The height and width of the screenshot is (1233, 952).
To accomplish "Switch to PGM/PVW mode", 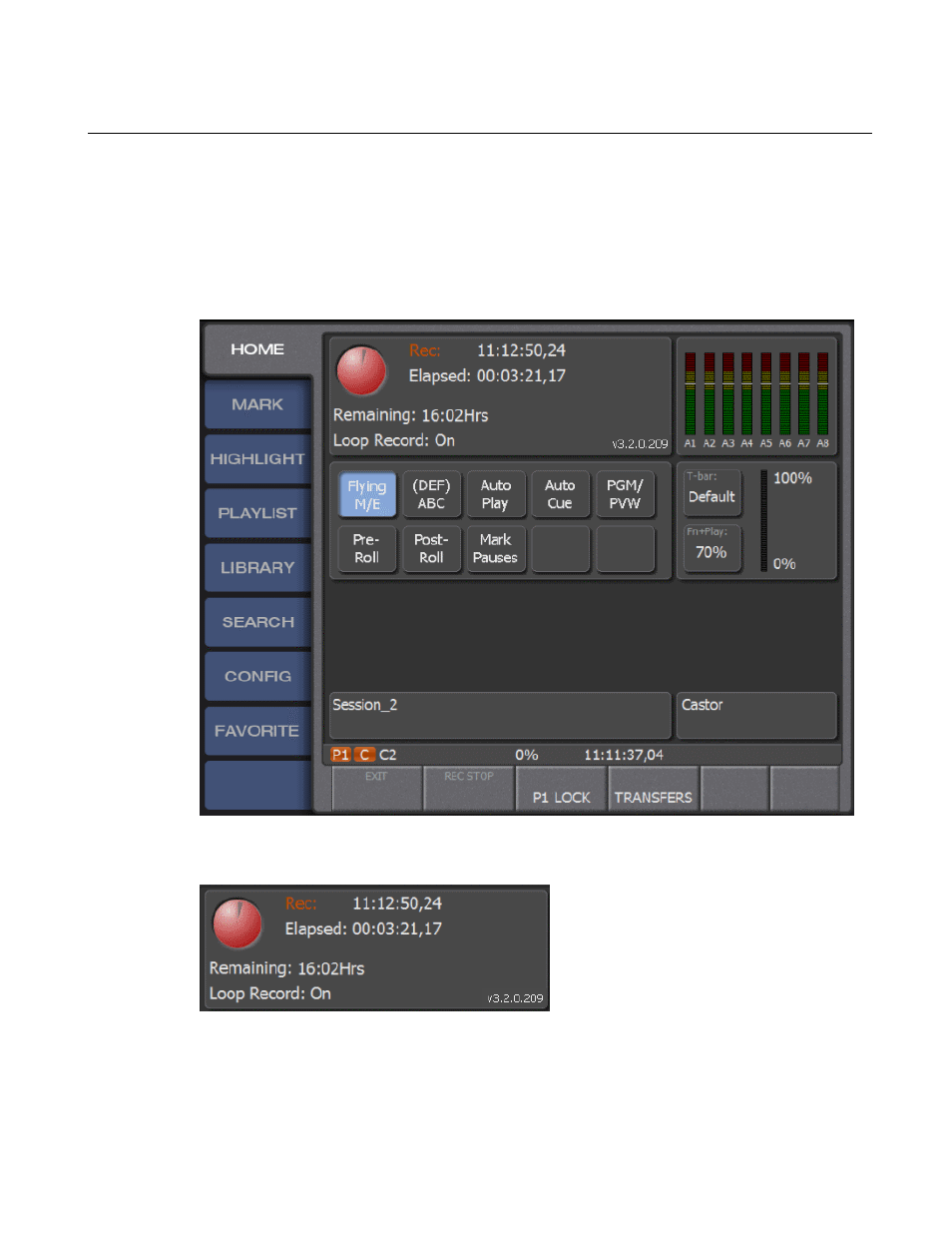I will (x=625, y=495).
